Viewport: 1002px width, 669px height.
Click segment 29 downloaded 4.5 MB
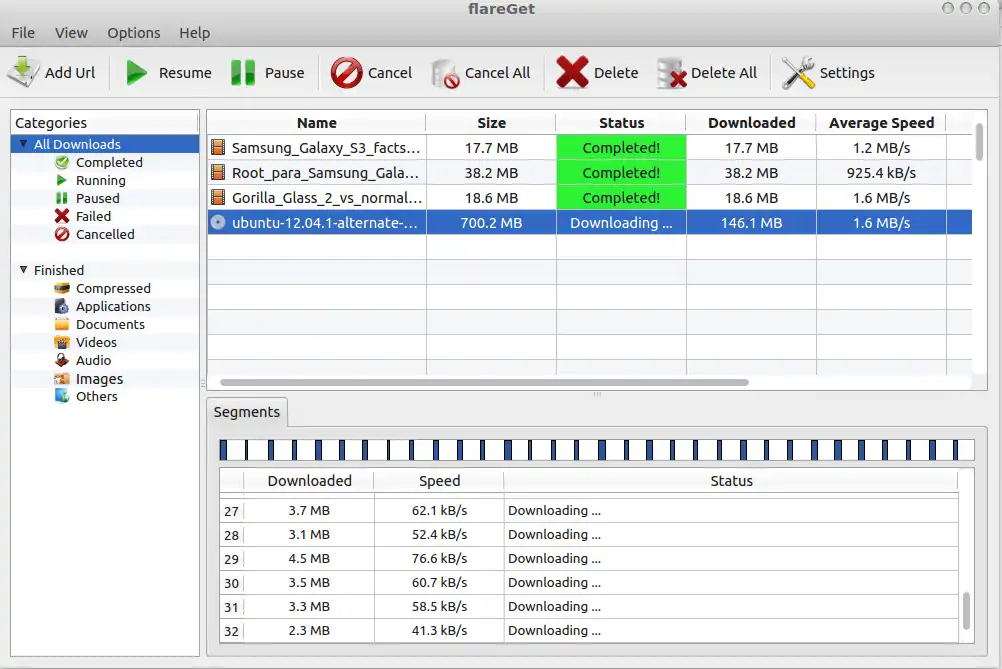tap(309, 558)
